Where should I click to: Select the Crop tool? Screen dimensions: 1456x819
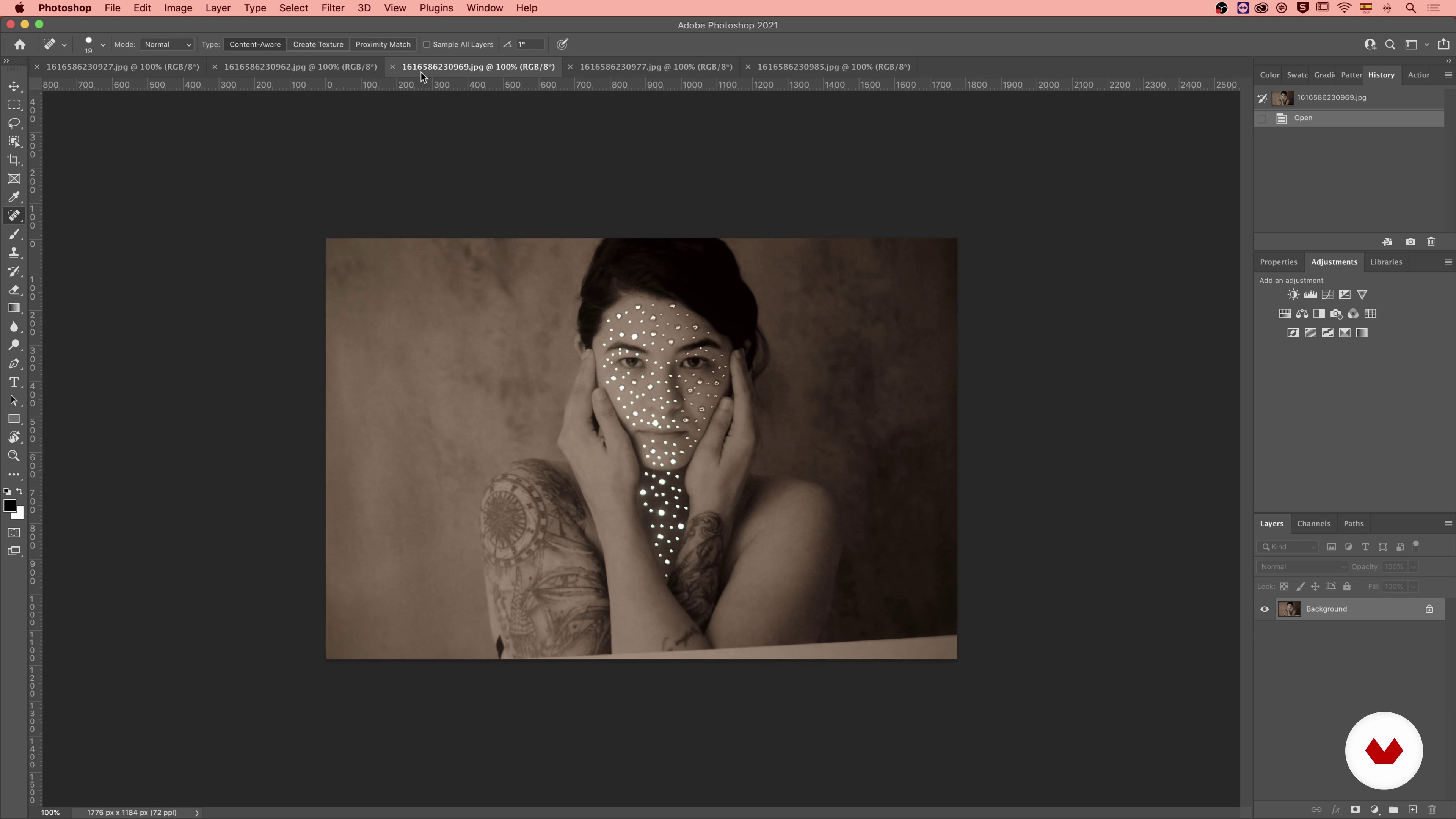pos(14,160)
